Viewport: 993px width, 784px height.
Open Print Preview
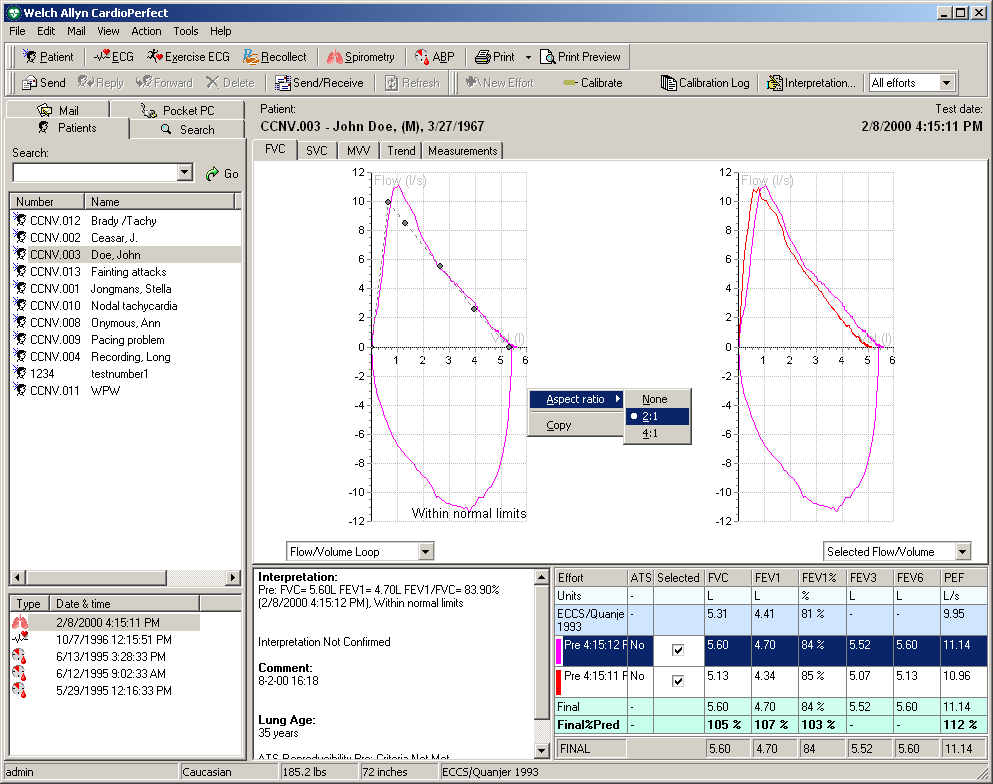580,57
